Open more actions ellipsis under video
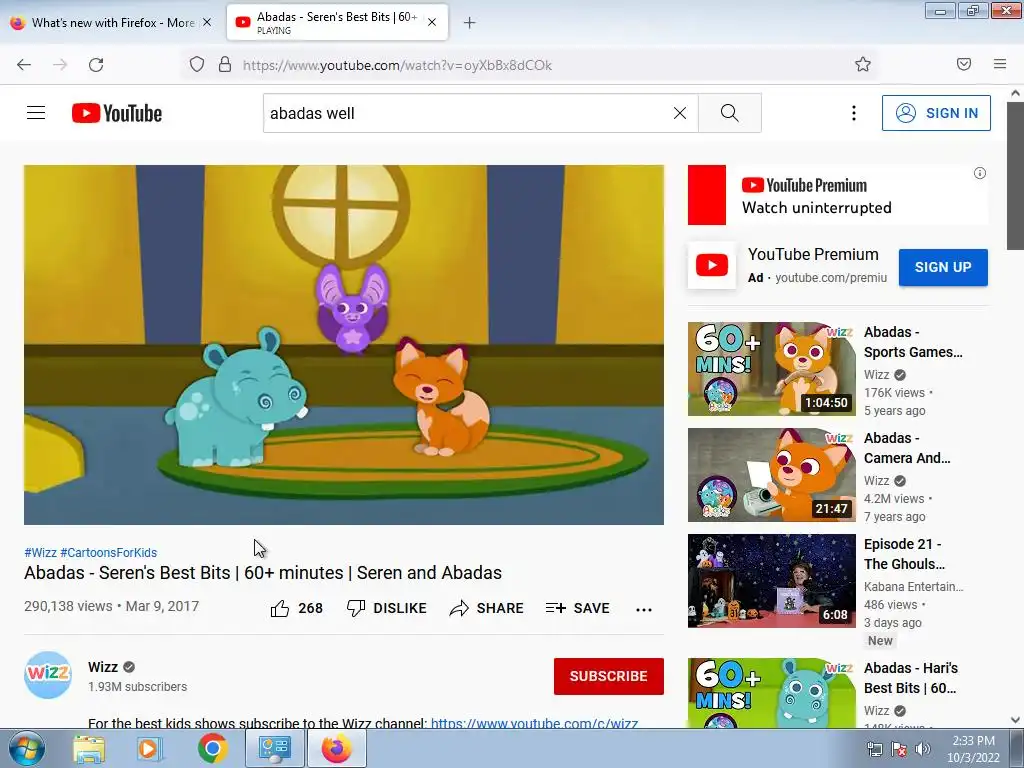 point(644,609)
